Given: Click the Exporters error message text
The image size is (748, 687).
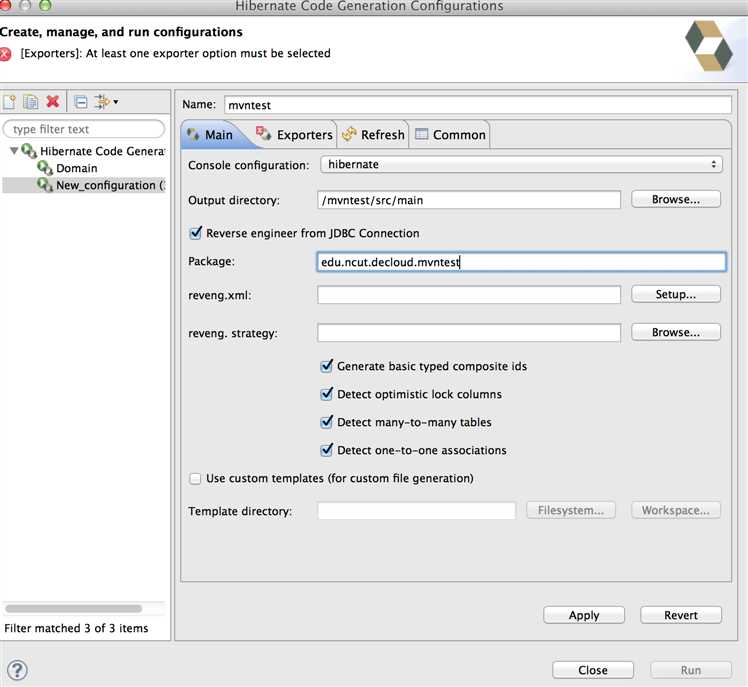Looking at the screenshot, I should click(175, 53).
